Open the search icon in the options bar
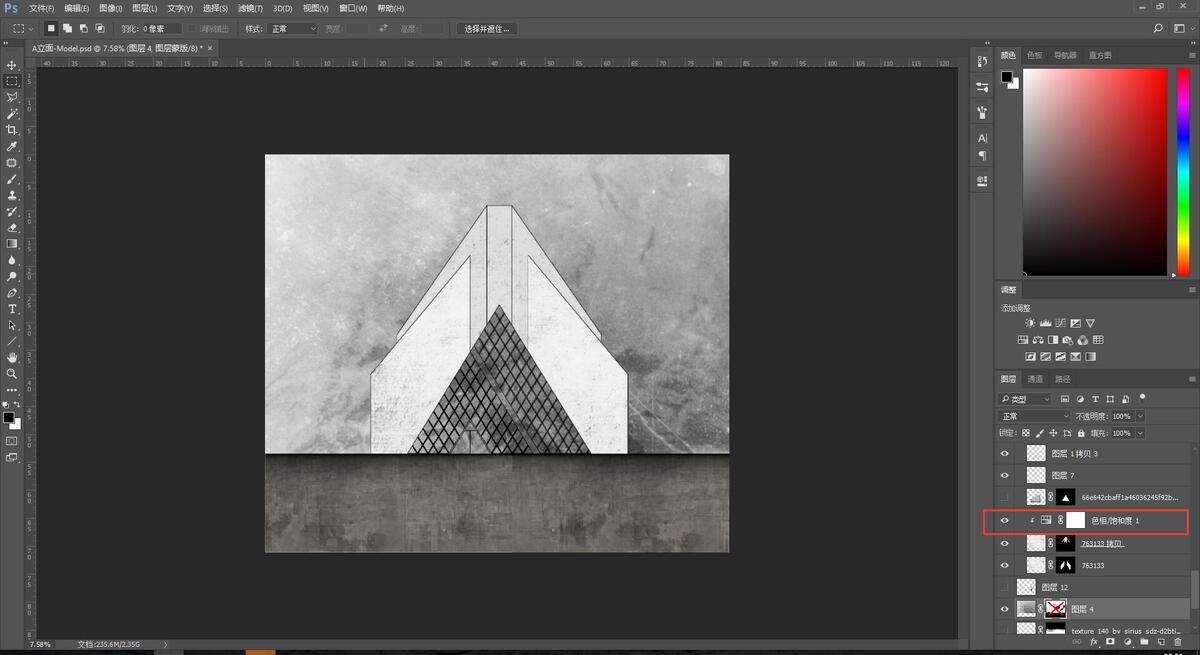This screenshot has height=655, width=1200. (x=1158, y=29)
